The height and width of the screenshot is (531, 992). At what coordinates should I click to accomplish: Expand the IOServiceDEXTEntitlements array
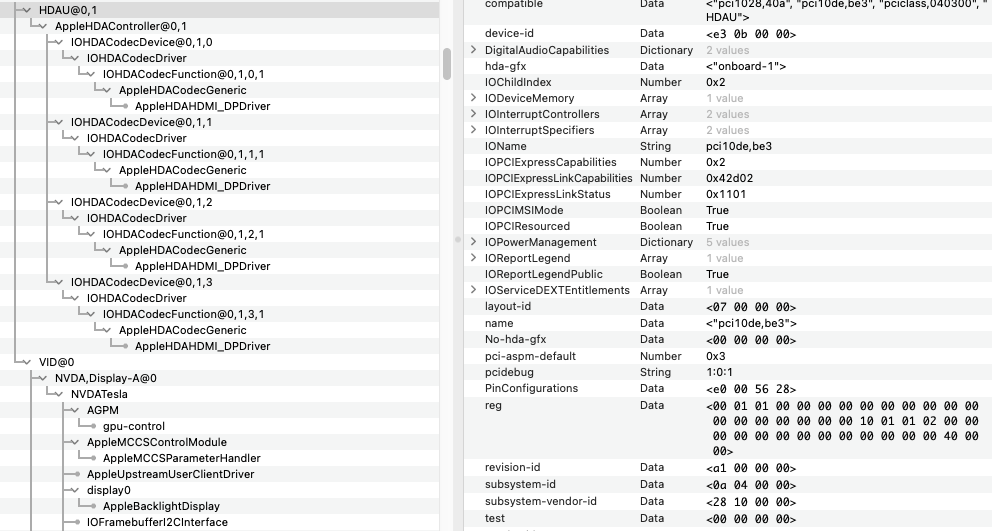(x=473, y=290)
